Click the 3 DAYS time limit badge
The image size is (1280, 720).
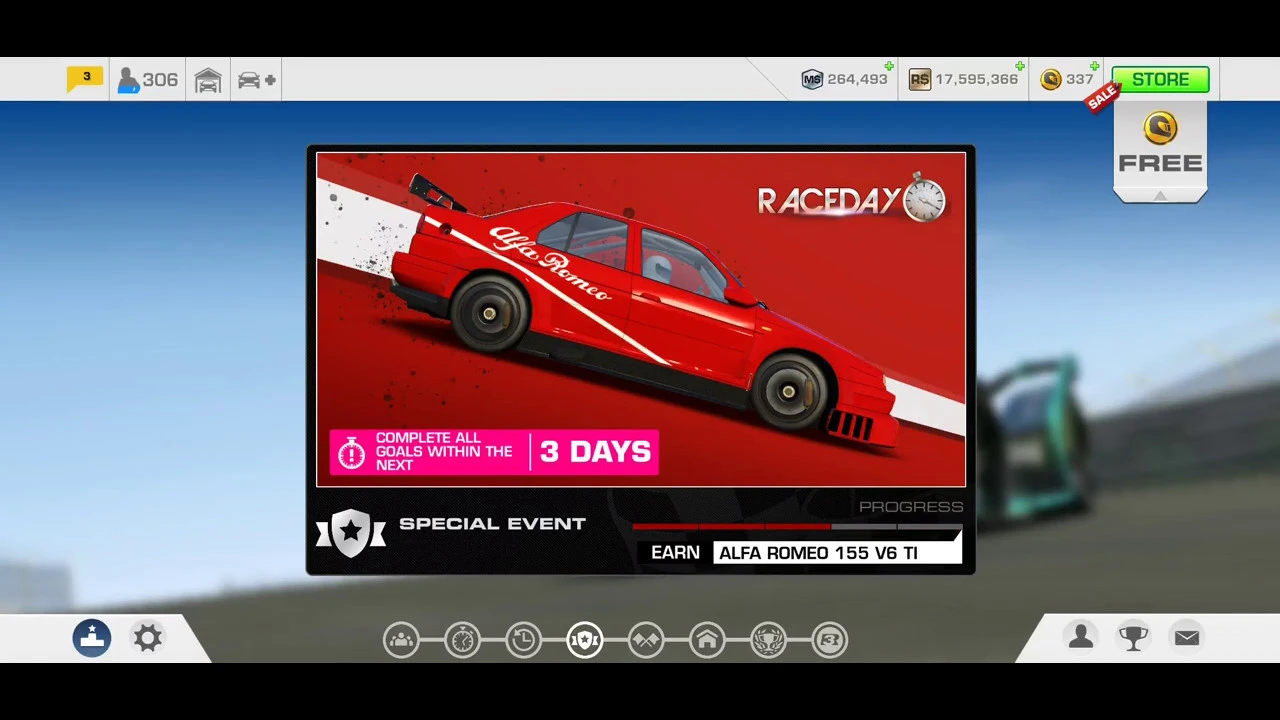coord(595,452)
